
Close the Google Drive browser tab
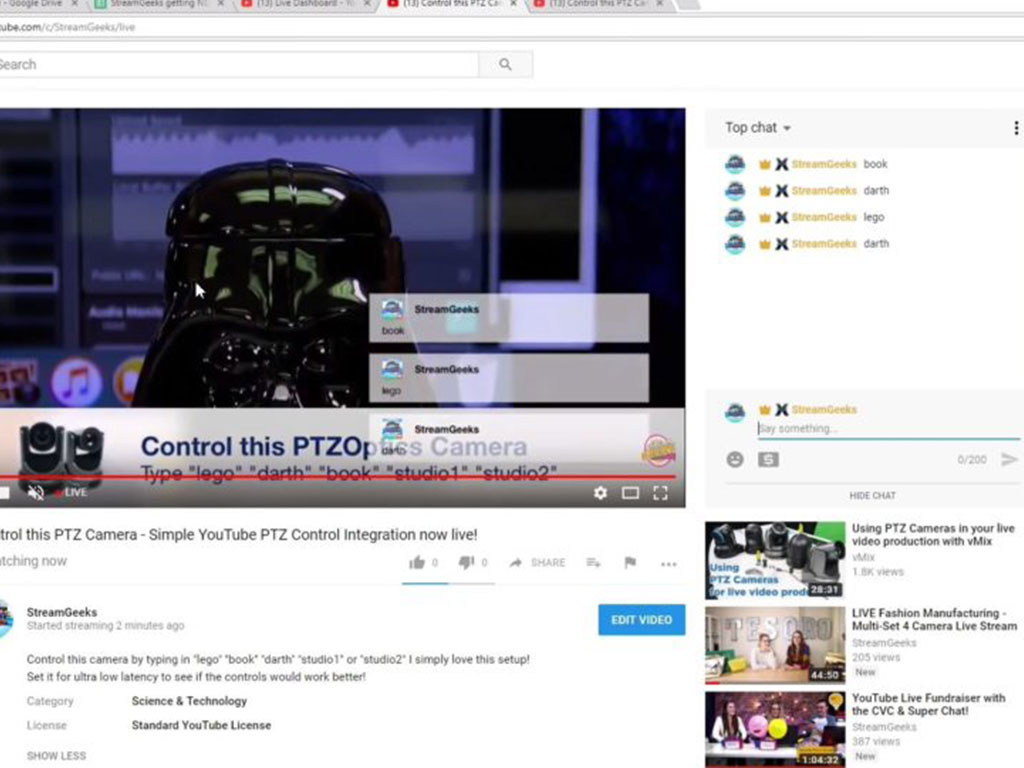74,4
